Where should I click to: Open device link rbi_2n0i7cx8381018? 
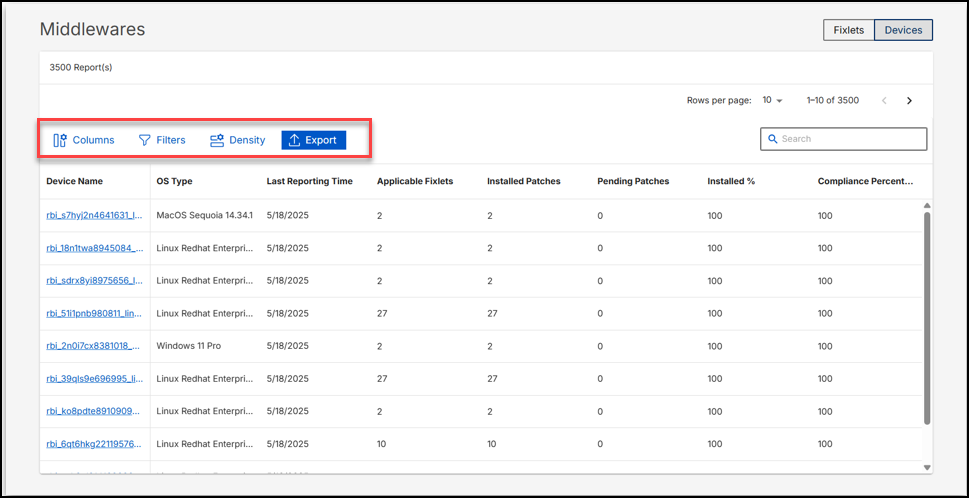coord(95,346)
